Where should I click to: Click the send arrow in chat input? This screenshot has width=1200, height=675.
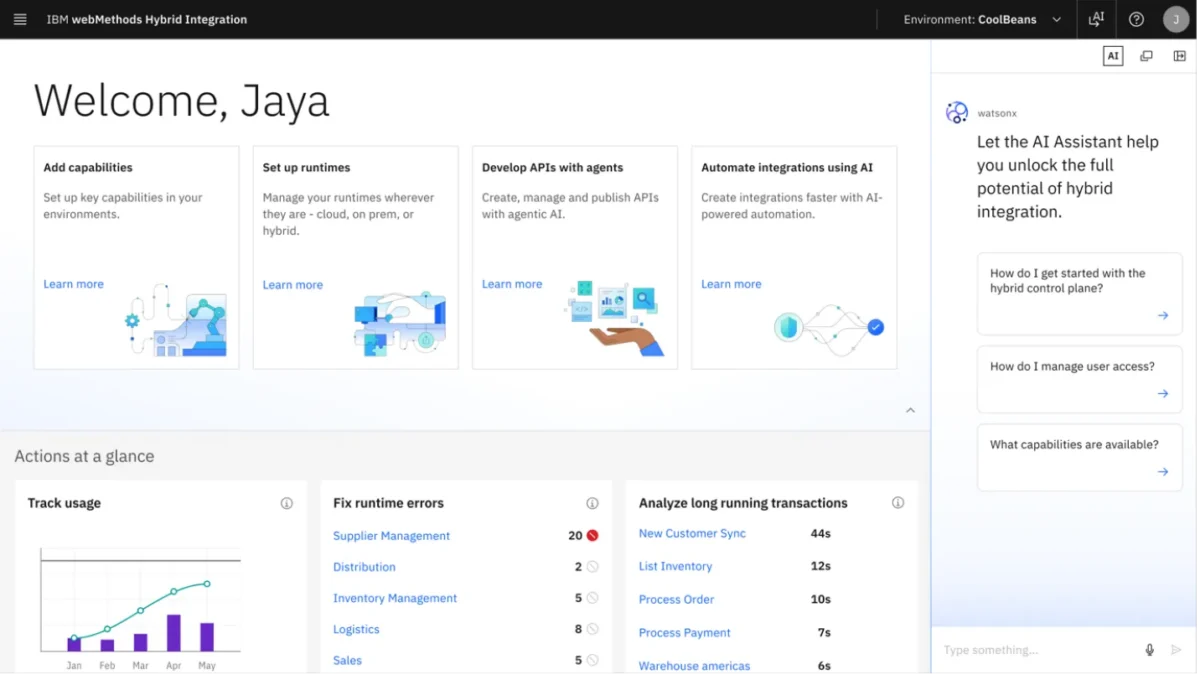1176,650
